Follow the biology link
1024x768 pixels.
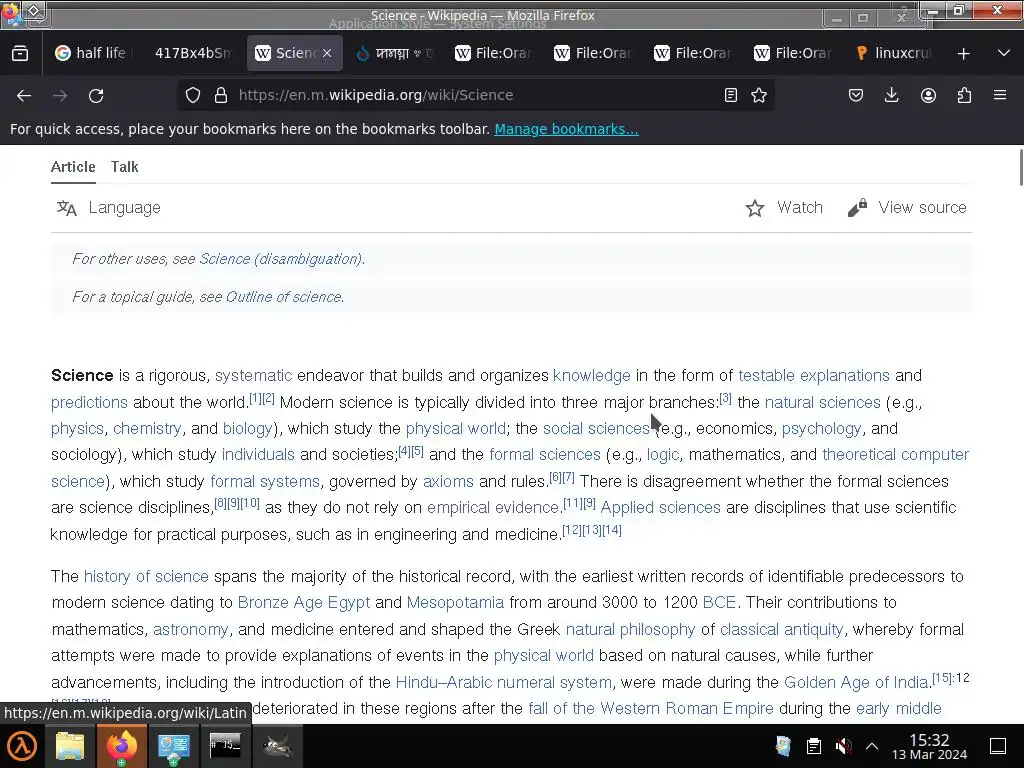[x=248, y=428]
